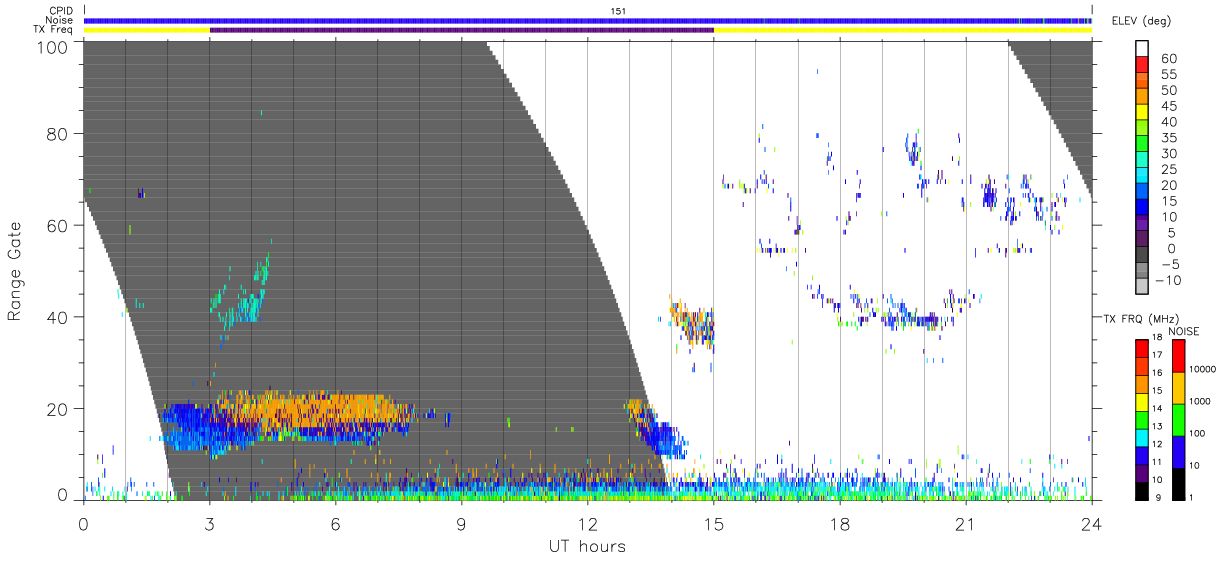
Task: Click the red top segment of NOISE colorbar
Action: click(1179, 356)
